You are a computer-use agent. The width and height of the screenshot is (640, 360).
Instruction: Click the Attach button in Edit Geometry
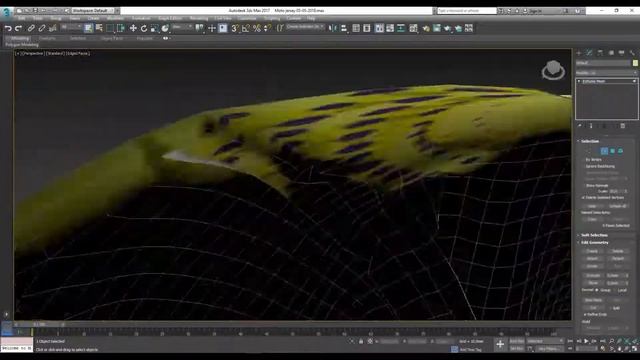592,258
